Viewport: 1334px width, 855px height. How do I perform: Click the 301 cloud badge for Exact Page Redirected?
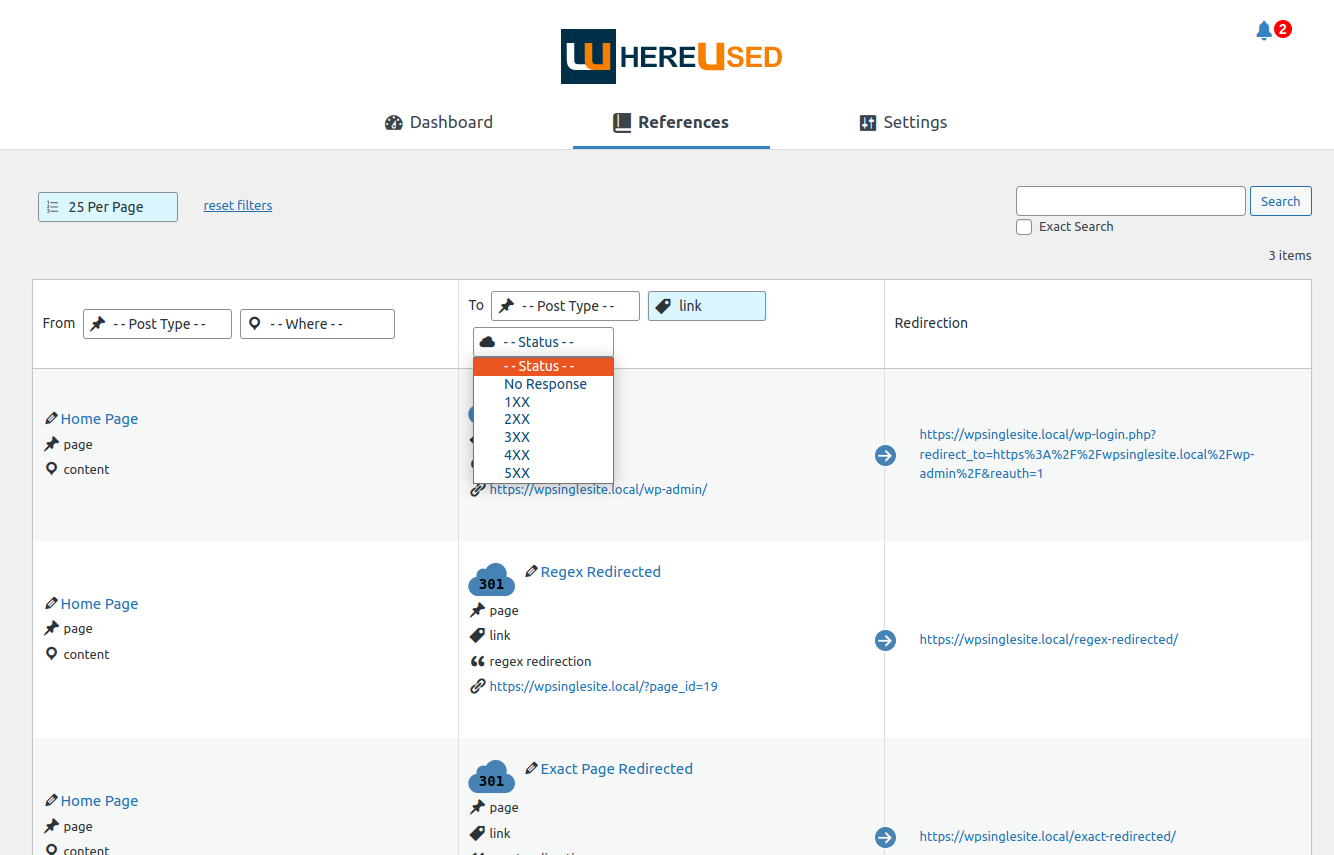491,777
